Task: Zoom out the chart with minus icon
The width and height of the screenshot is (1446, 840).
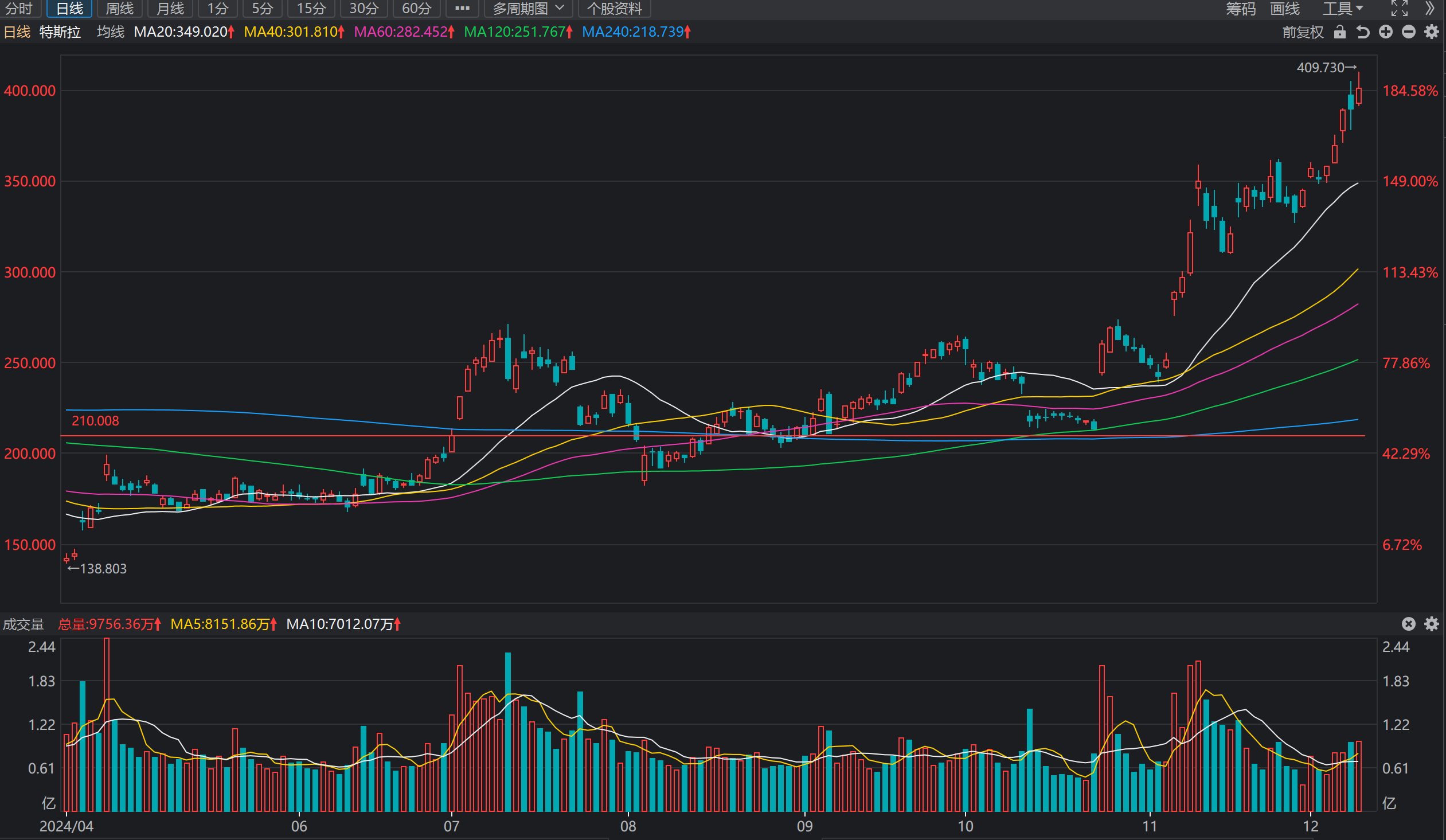Action: click(x=1409, y=32)
